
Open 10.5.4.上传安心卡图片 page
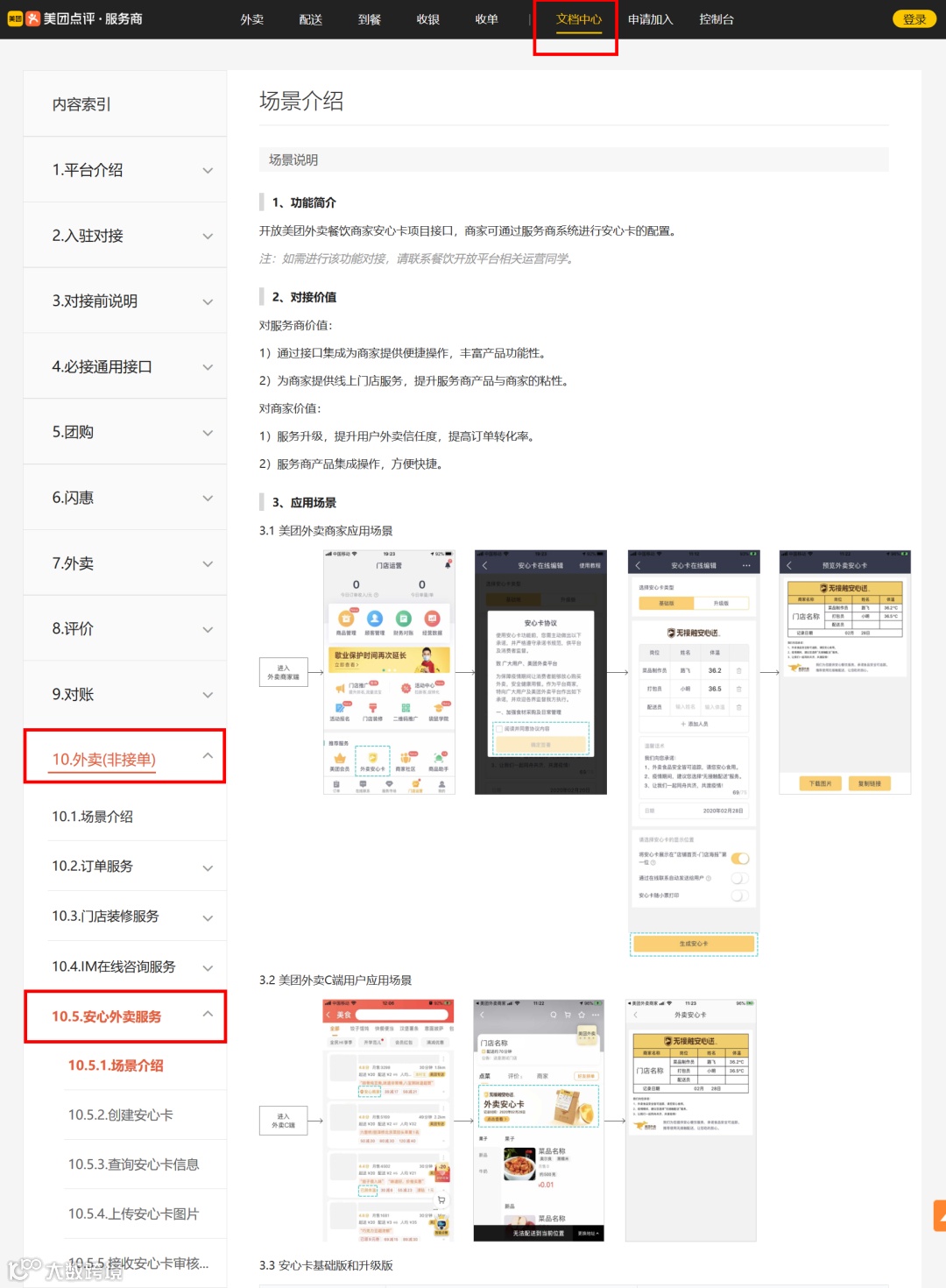[133, 1214]
